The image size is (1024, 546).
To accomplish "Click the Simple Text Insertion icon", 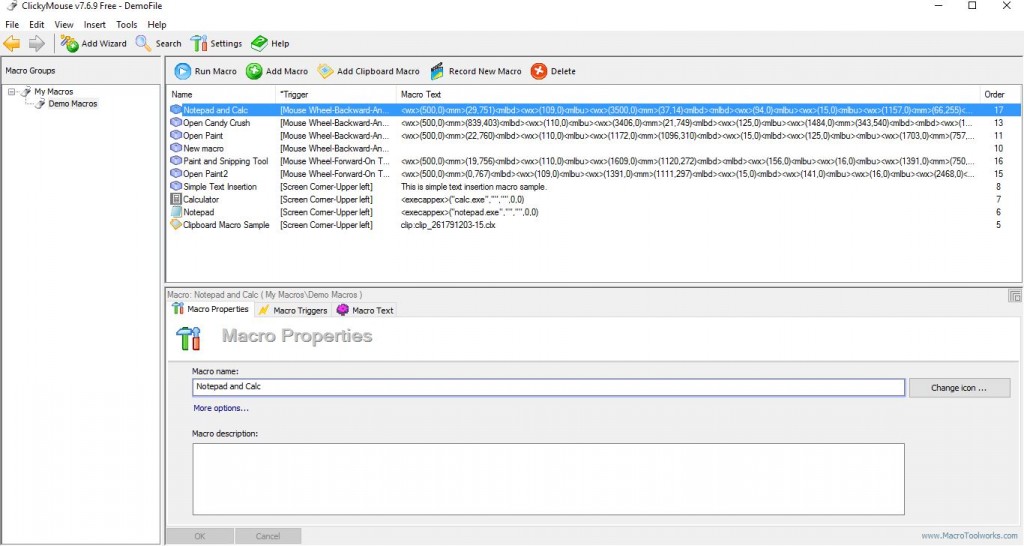I will point(176,187).
